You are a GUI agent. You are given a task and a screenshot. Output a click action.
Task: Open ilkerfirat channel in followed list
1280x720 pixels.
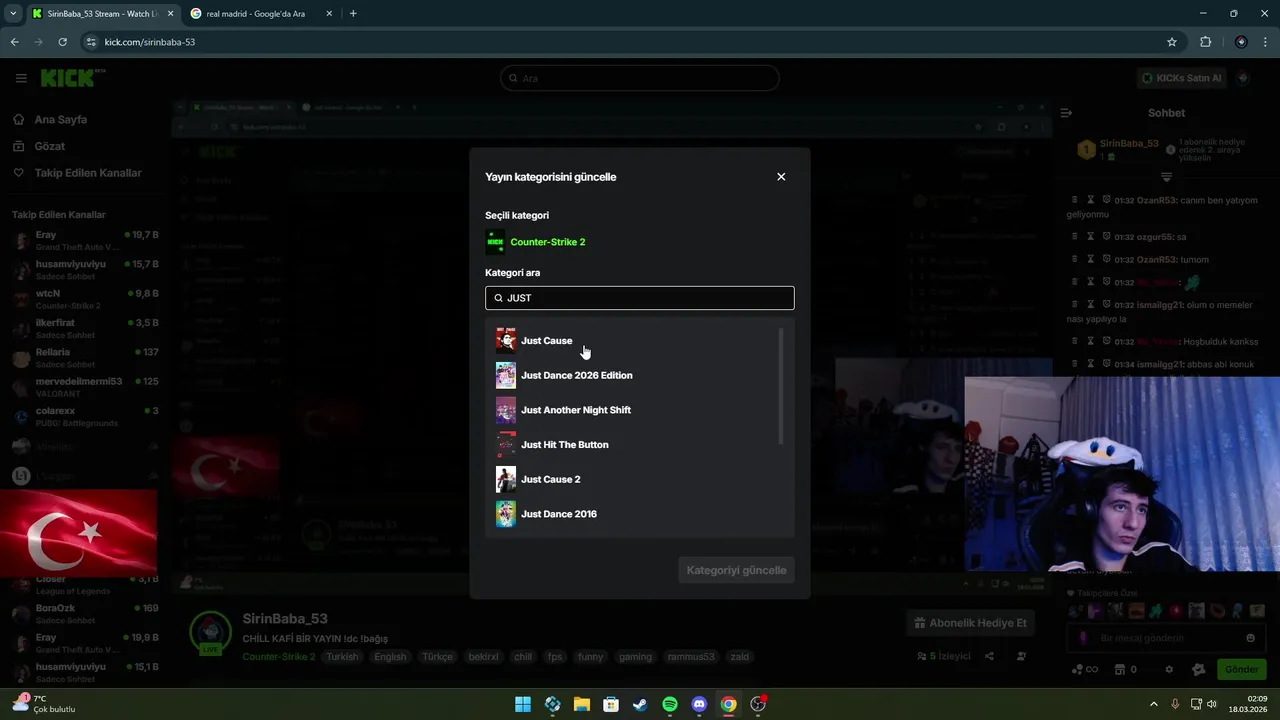tap(85, 329)
